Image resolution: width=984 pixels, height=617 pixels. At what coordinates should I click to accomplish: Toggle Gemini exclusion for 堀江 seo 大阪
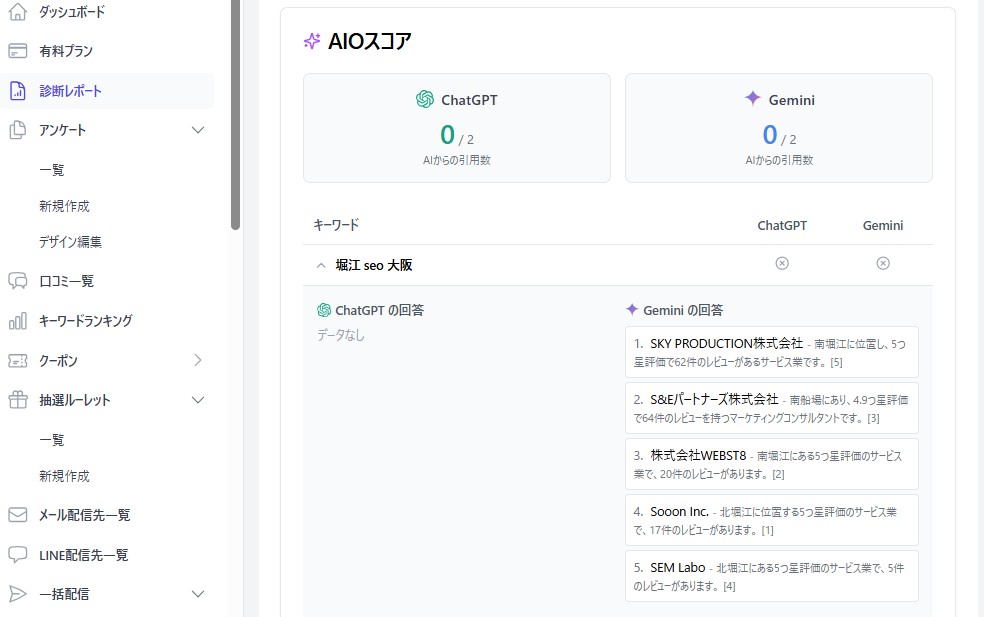tap(883, 263)
